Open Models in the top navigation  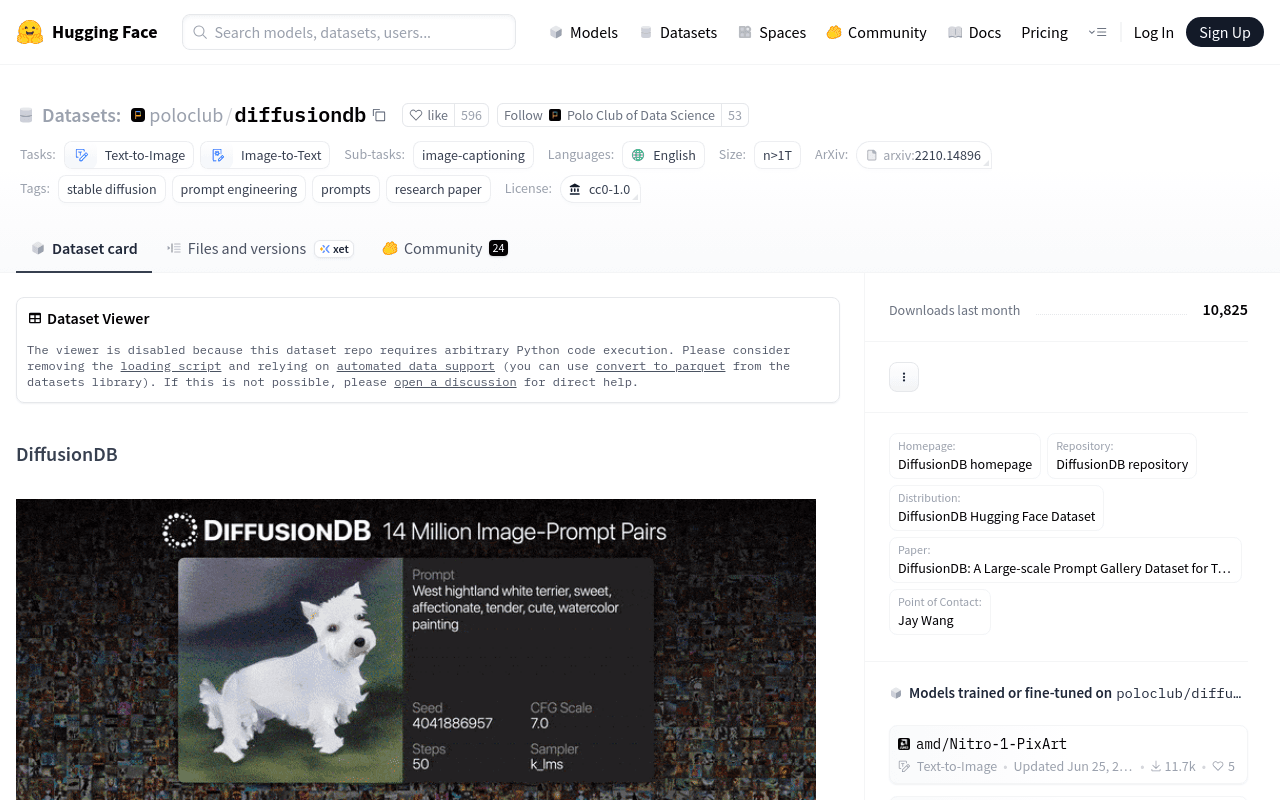point(583,32)
